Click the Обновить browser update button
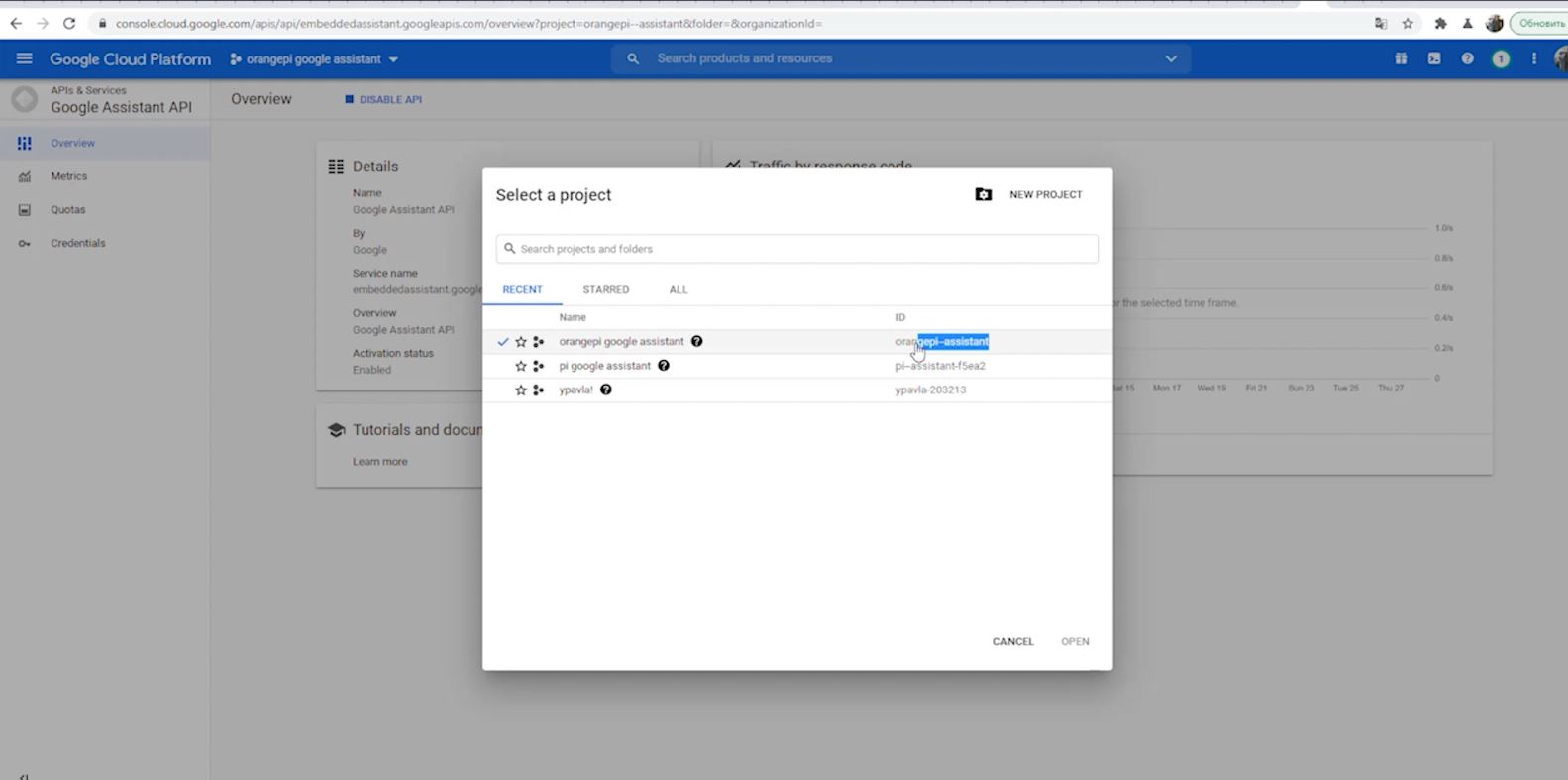The width and height of the screenshot is (1568, 780). 1541,24
